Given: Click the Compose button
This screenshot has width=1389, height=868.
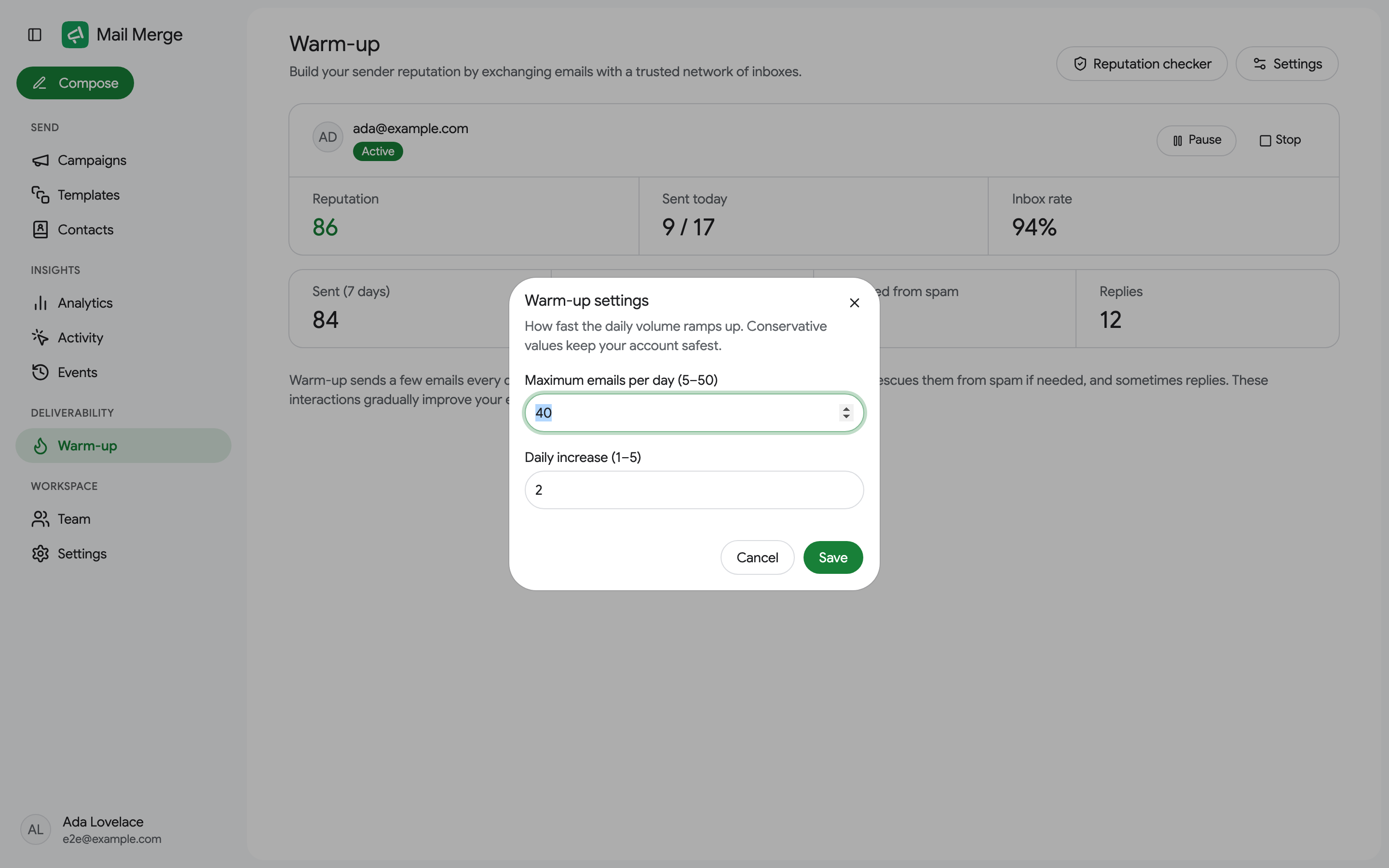Looking at the screenshot, I should point(75,82).
